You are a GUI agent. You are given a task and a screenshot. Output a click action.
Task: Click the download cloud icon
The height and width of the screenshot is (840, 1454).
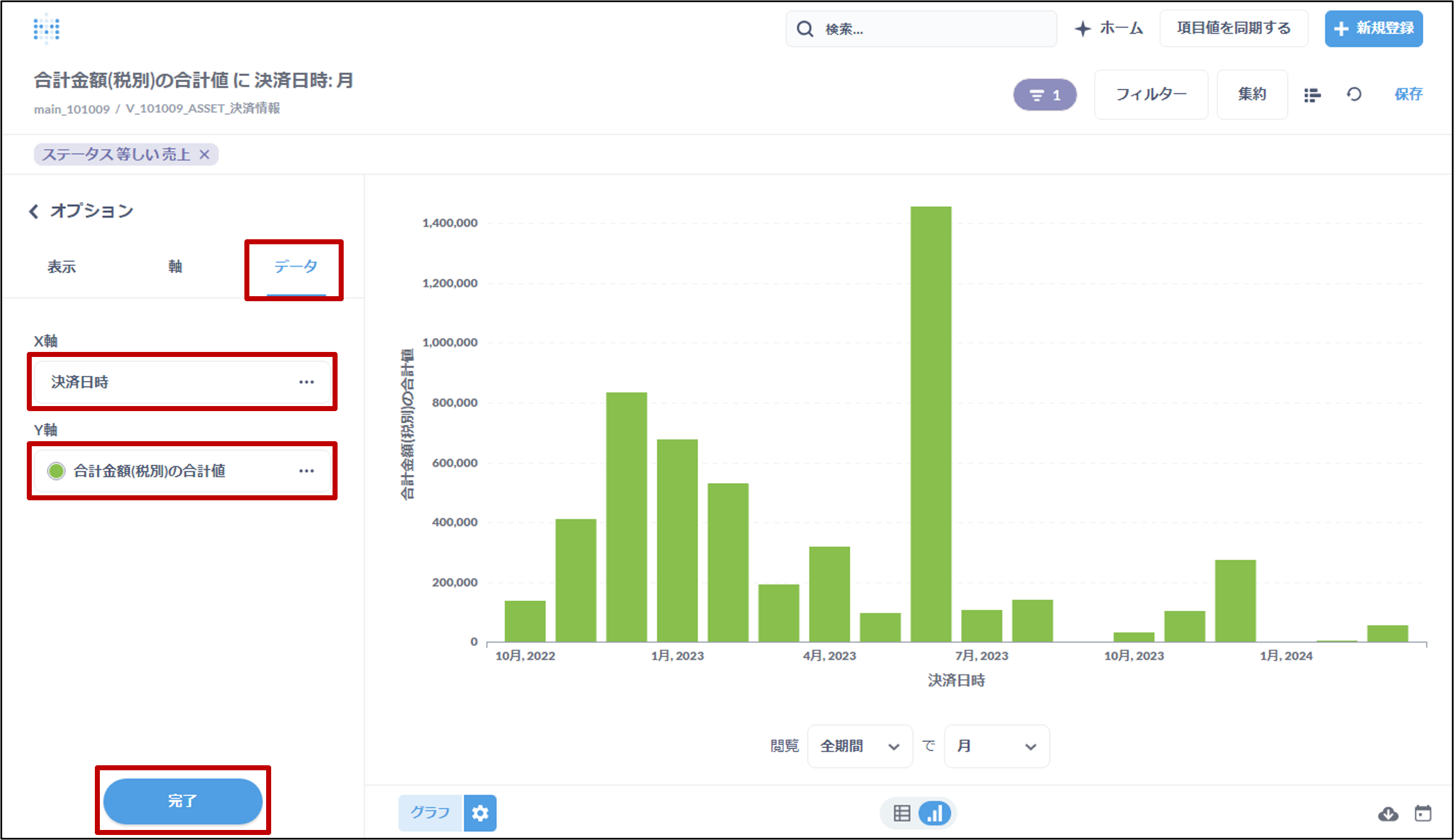coord(1388,813)
